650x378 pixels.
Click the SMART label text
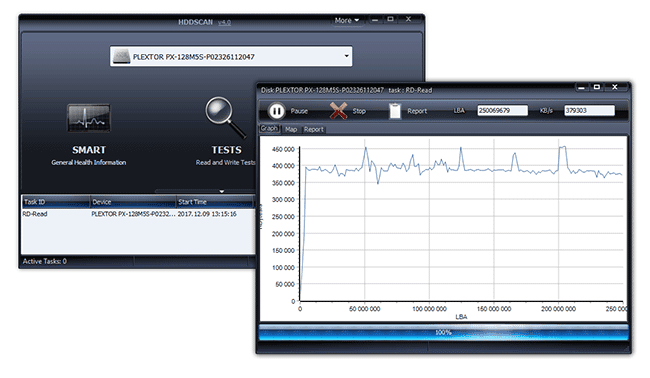click(89, 150)
